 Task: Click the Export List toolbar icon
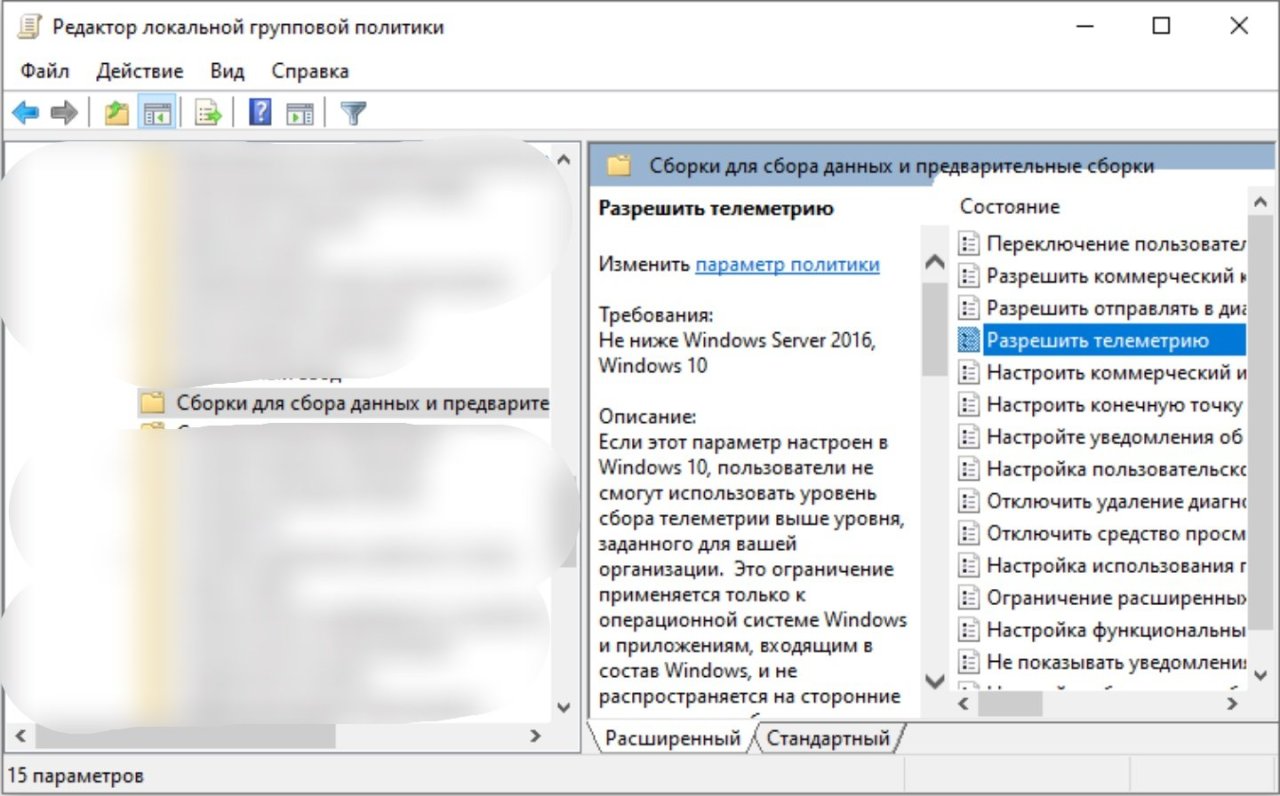tap(208, 113)
